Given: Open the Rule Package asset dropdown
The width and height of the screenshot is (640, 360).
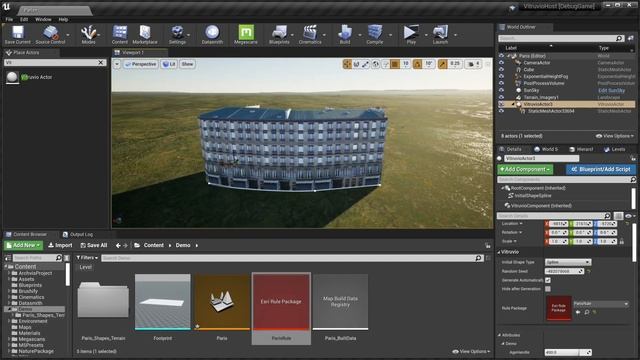Looking at the screenshot, I should (600, 304).
